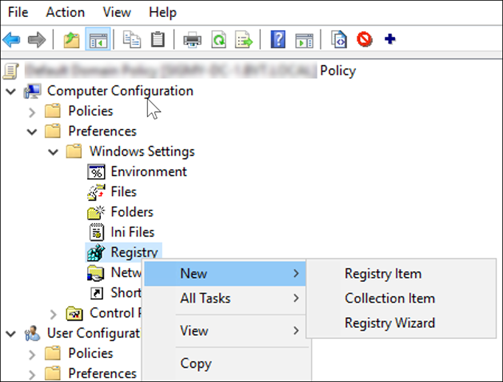503x382 pixels.
Task: Select the Computer Configuration label
Action: click(120, 91)
